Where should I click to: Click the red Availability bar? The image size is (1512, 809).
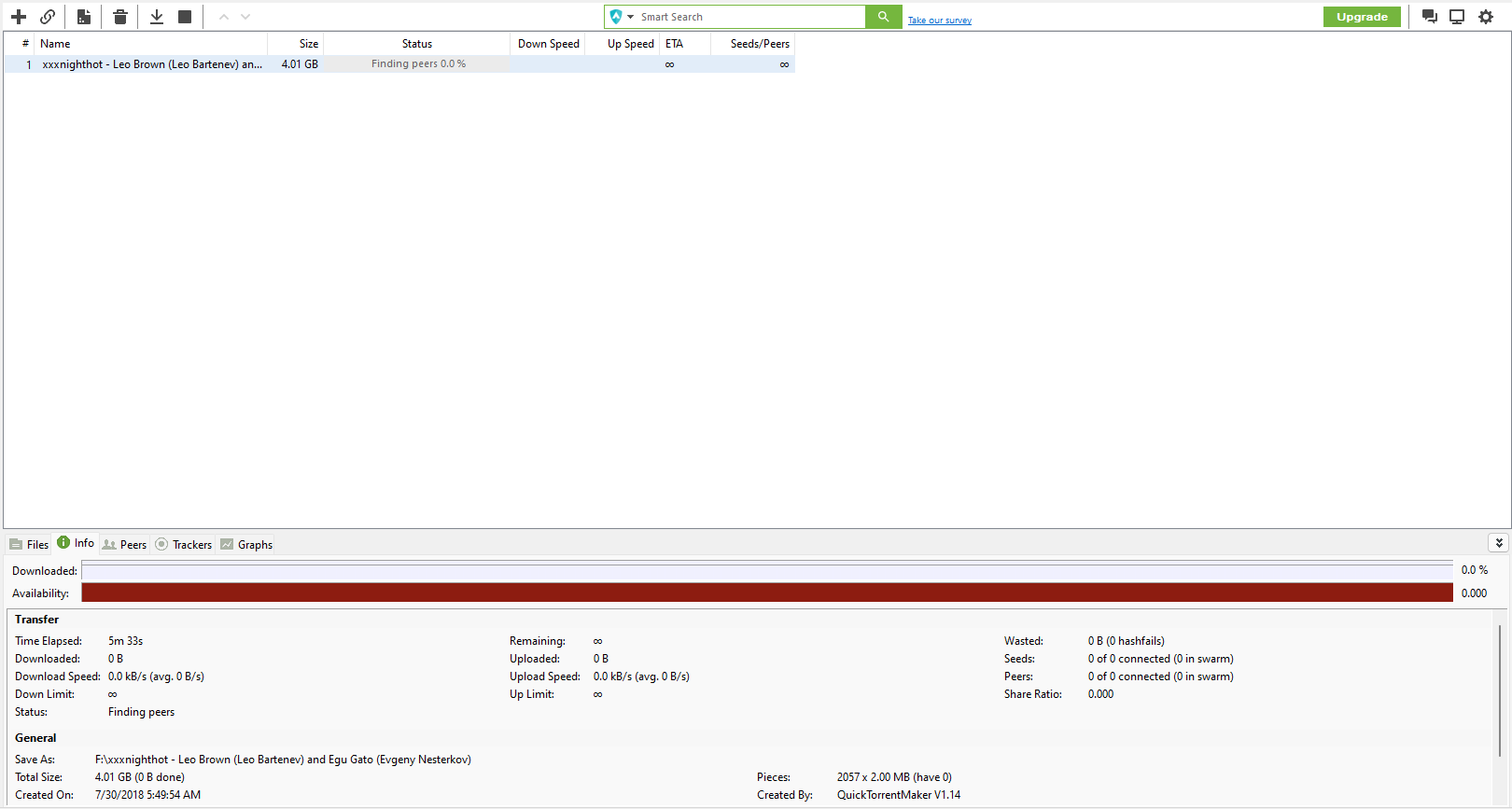pos(766,593)
